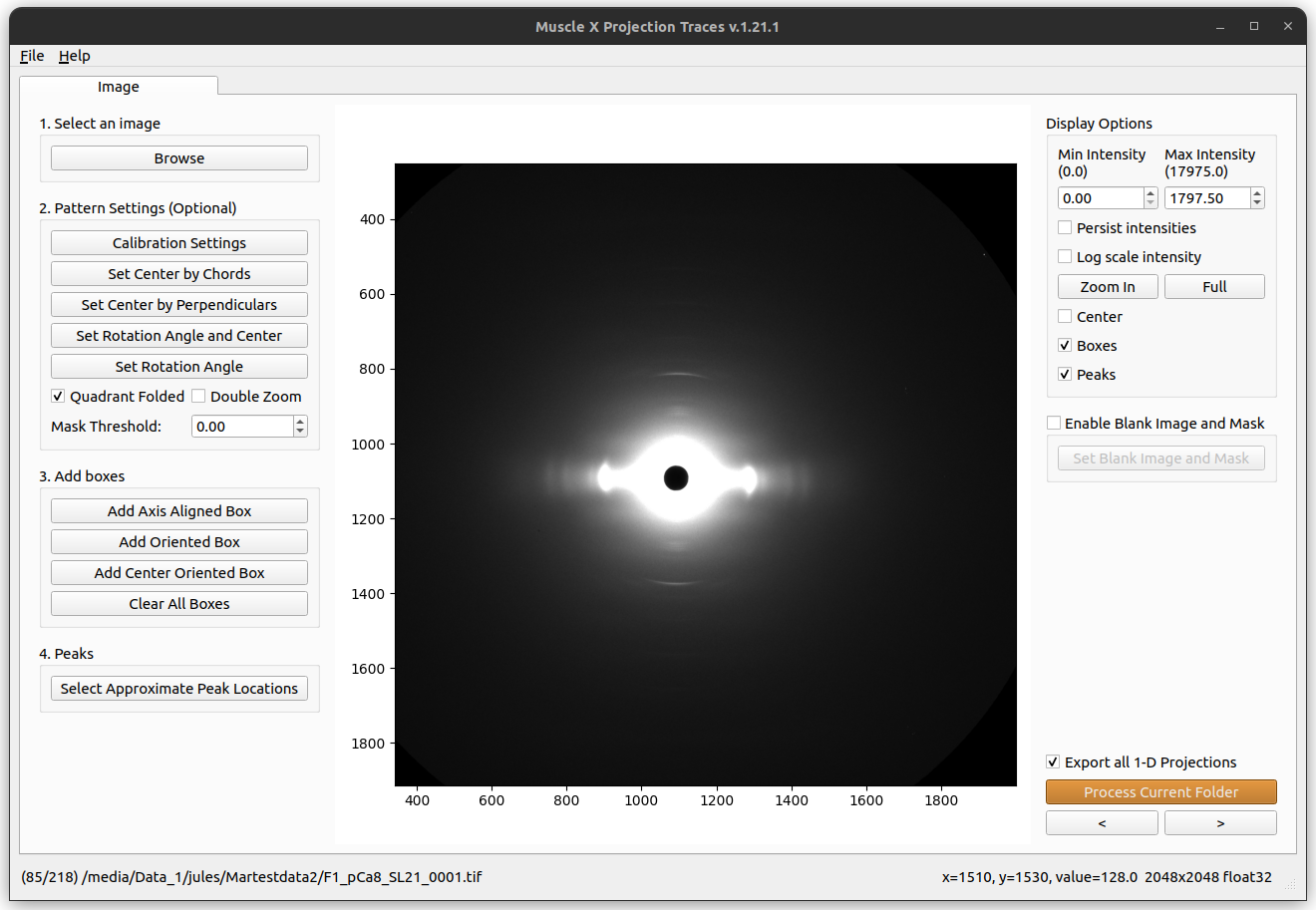
Task: Enable Log scale intensity checkbox
Action: point(1065,257)
